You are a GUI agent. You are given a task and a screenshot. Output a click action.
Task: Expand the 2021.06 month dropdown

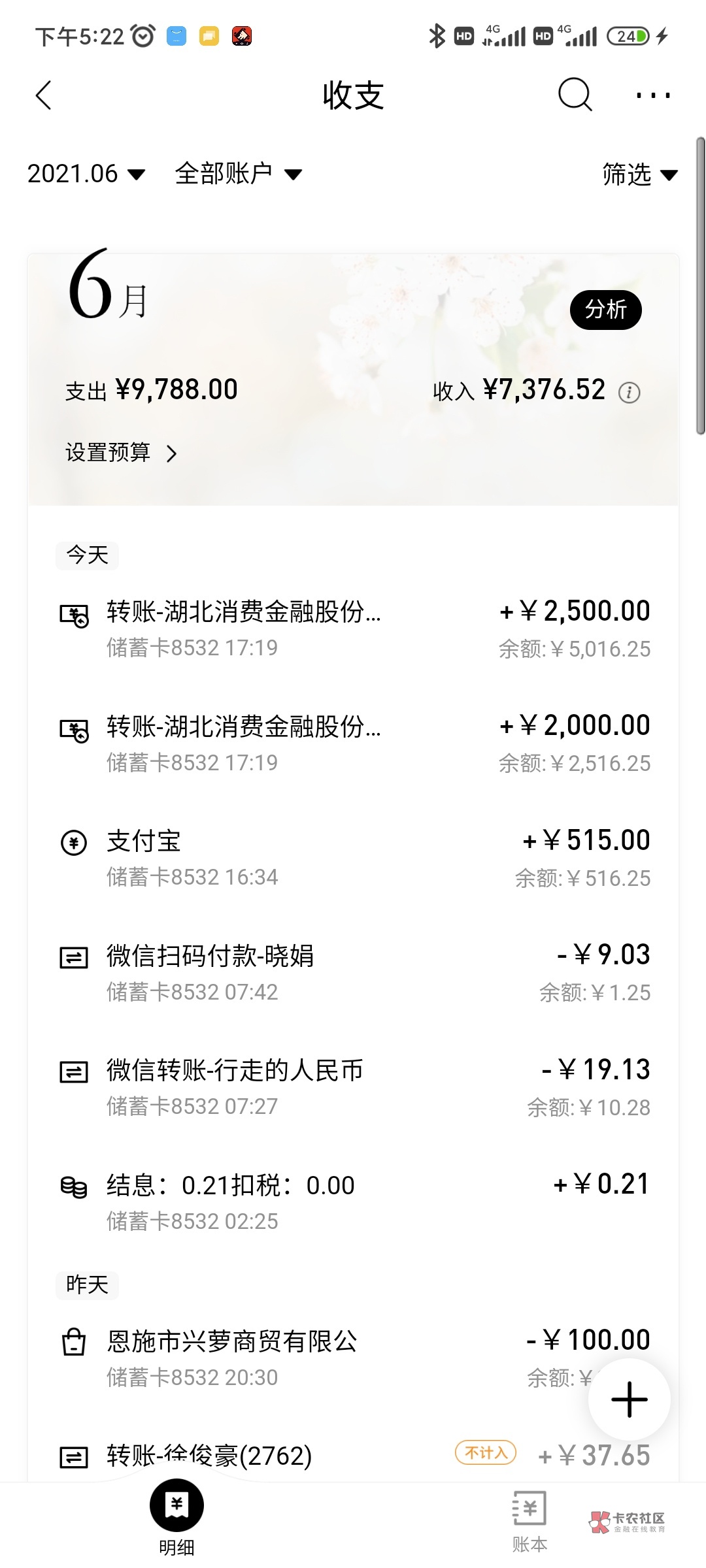point(86,174)
